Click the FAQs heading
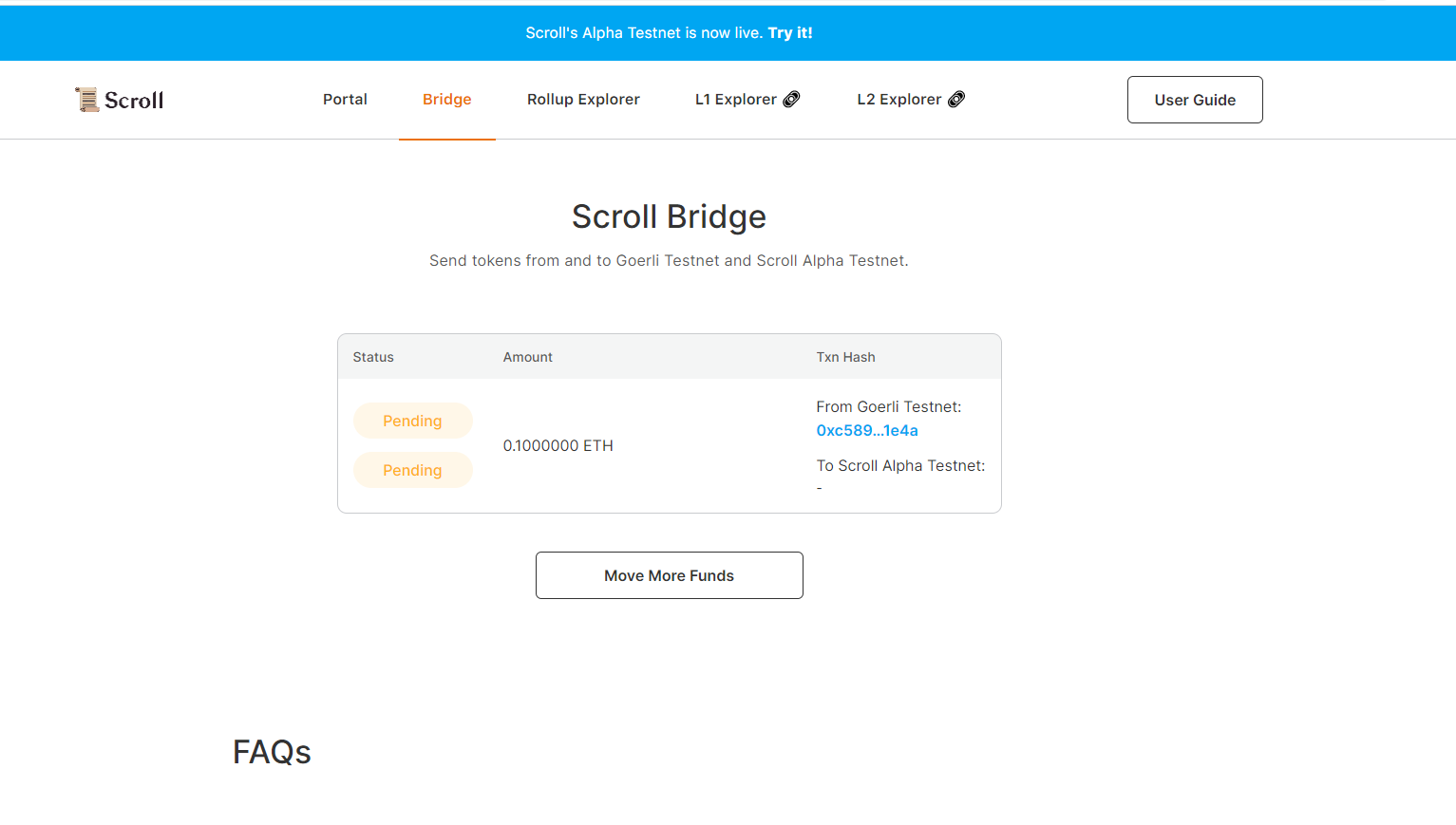 pos(272,752)
